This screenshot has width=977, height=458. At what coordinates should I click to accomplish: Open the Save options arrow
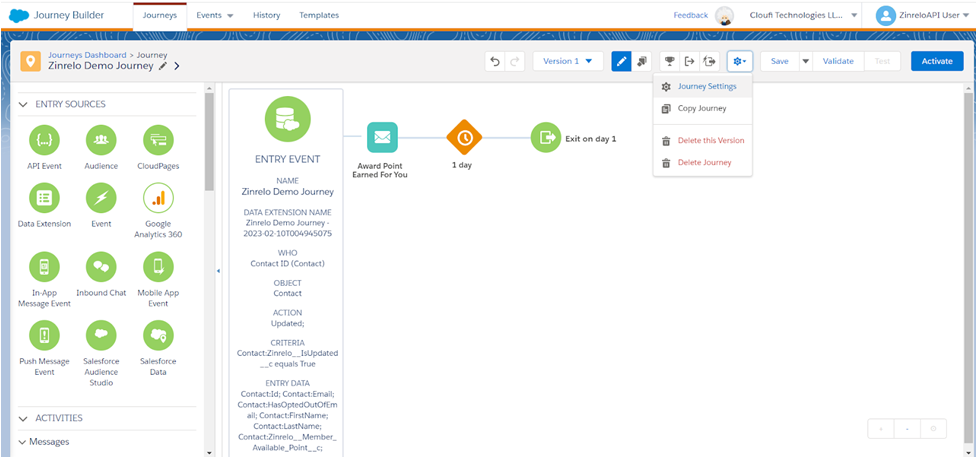[x=806, y=61]
